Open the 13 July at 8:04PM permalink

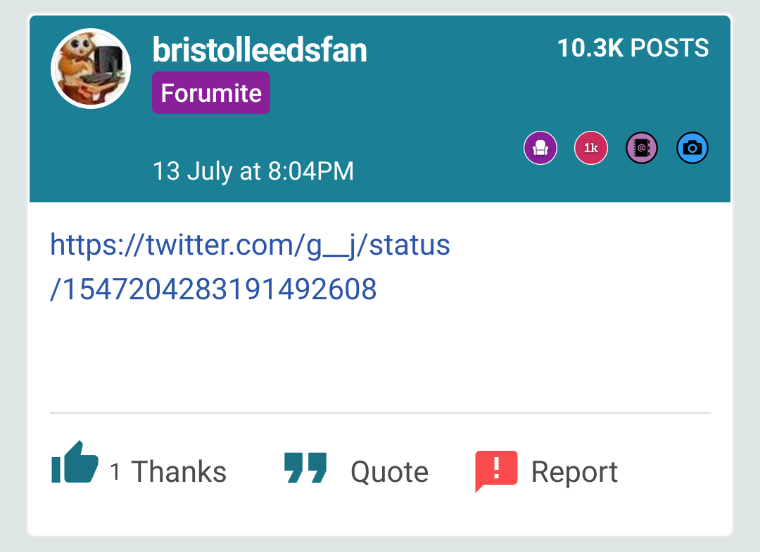pos(253,171)
